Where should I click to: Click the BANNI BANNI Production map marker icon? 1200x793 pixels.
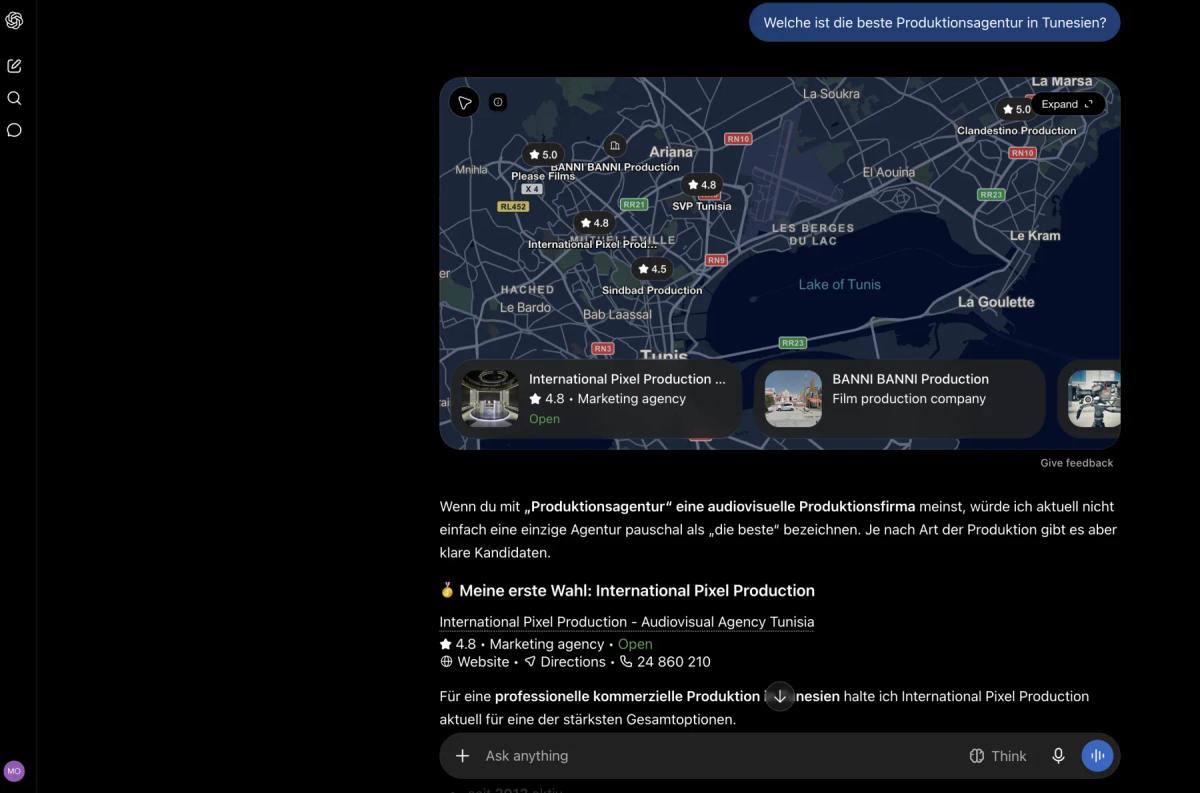[615, 145]
